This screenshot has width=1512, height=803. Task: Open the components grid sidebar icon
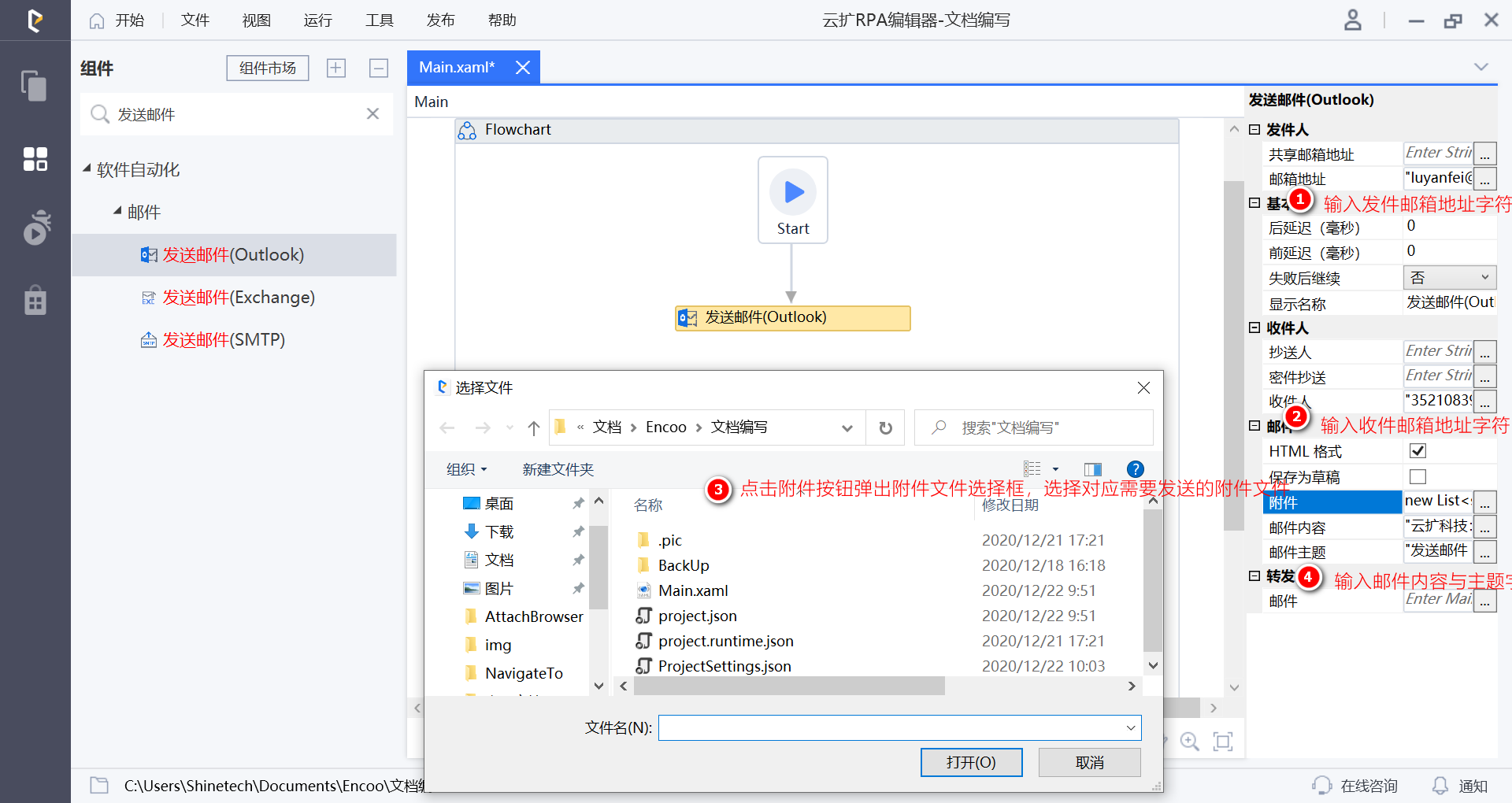[35, 158]
